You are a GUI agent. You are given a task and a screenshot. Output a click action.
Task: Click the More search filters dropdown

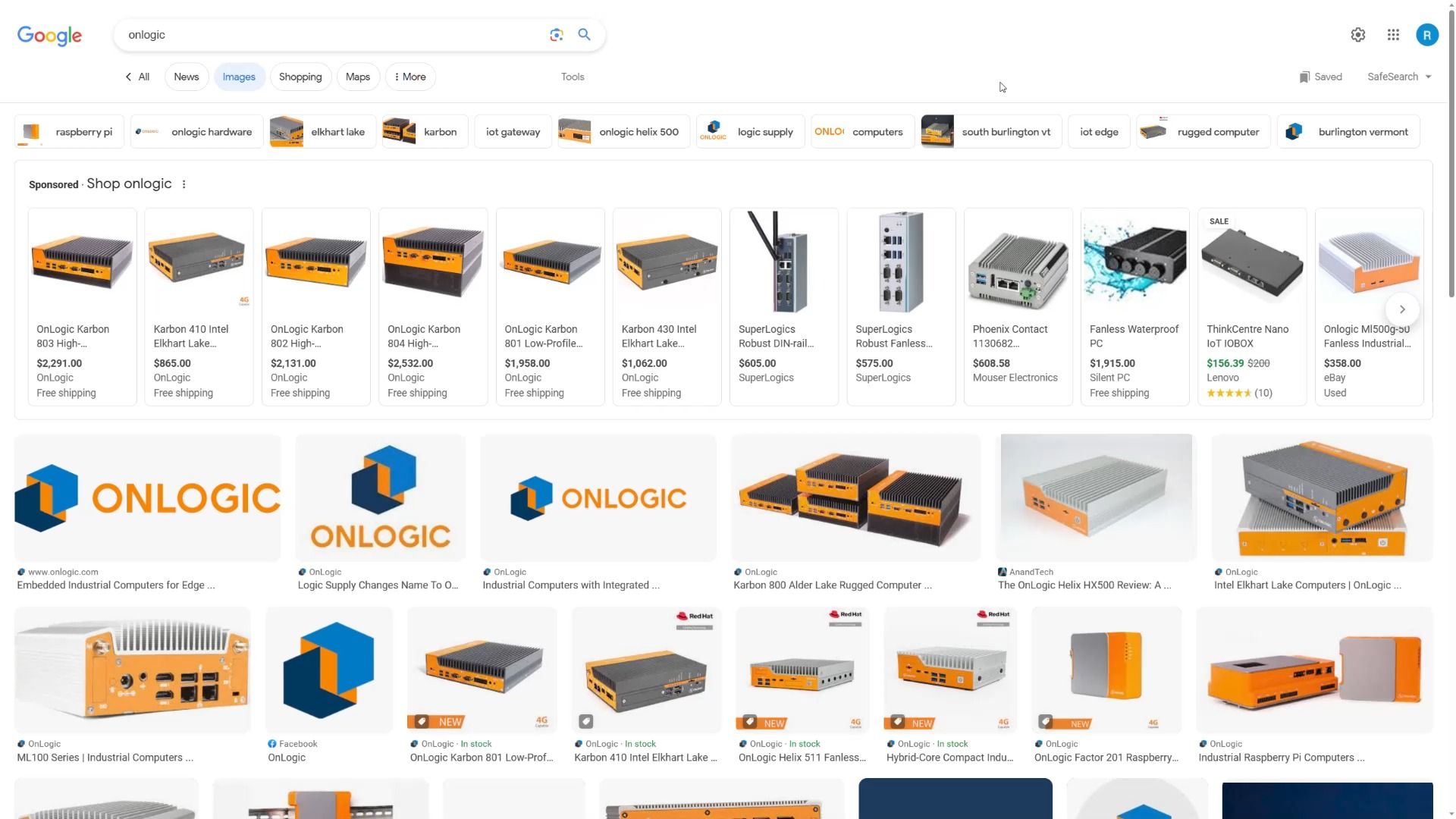pyautogui.click(x=409, y=76)
